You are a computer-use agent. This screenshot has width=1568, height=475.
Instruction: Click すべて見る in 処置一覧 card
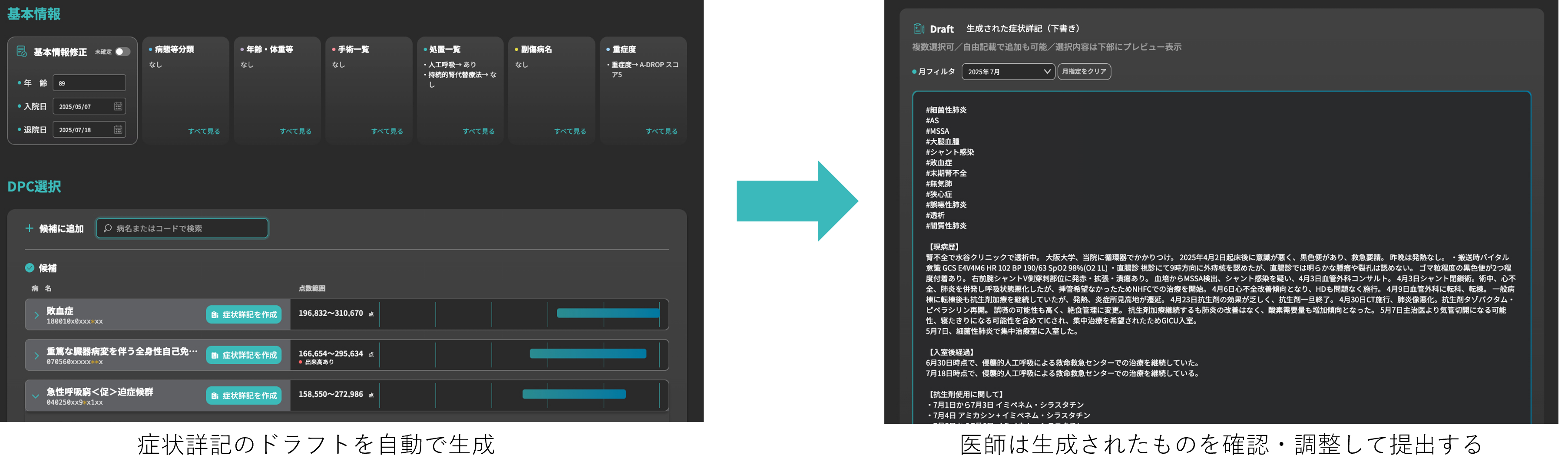point(478,132)
